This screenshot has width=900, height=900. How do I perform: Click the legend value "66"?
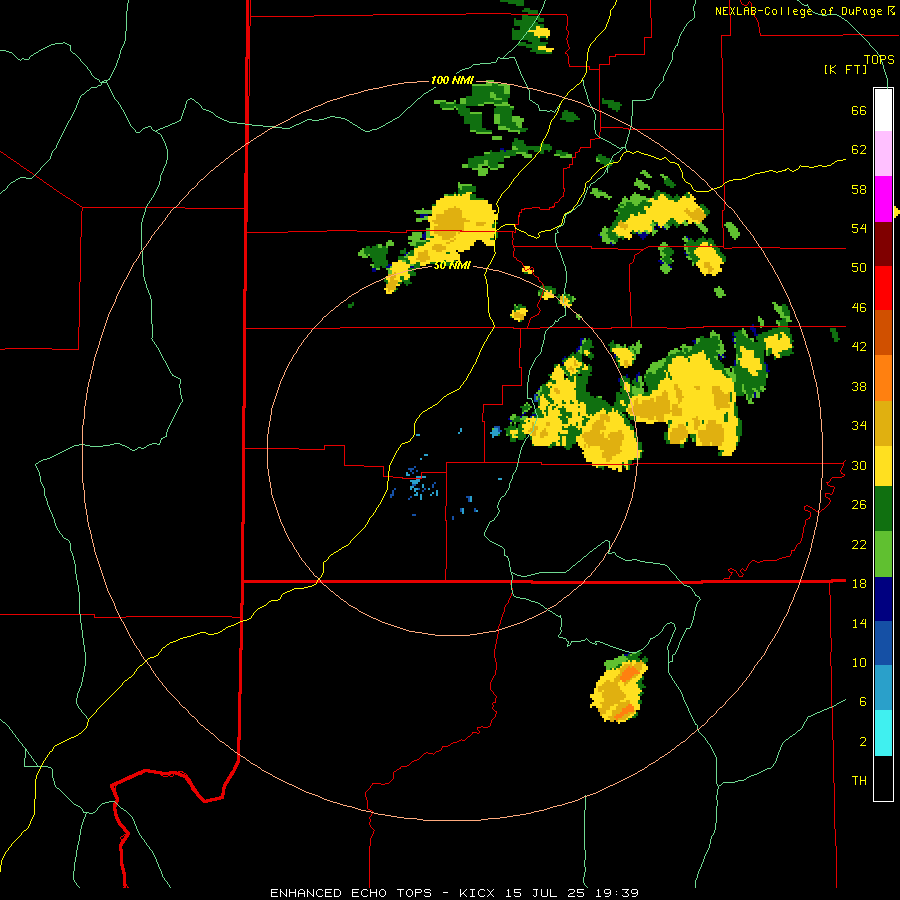[859, 111]
